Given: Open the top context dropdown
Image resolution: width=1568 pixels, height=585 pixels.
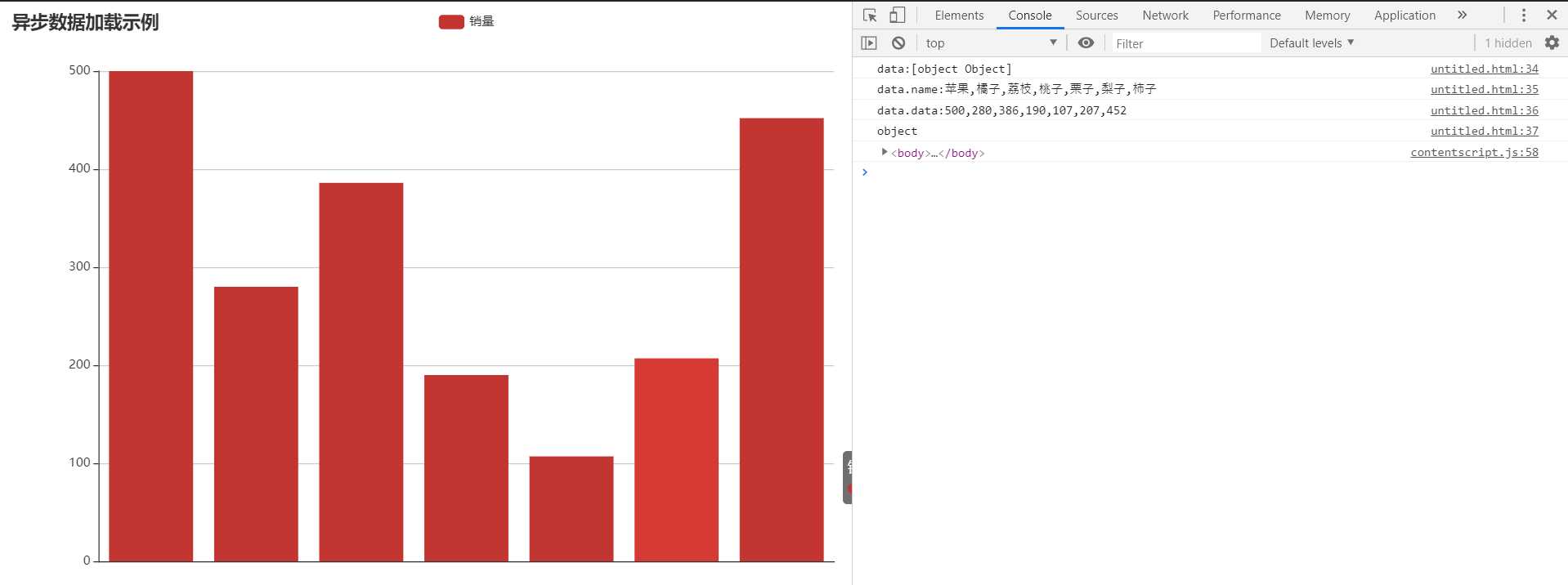Looking at the screenshot, I should click(991, 43).
